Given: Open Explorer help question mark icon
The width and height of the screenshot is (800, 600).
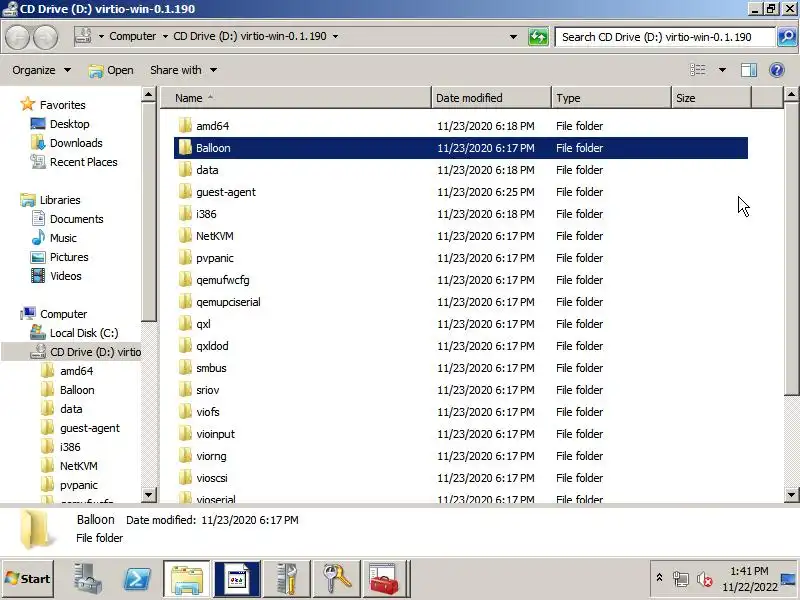Looking at the screenshot, I should tap(777, 70).
